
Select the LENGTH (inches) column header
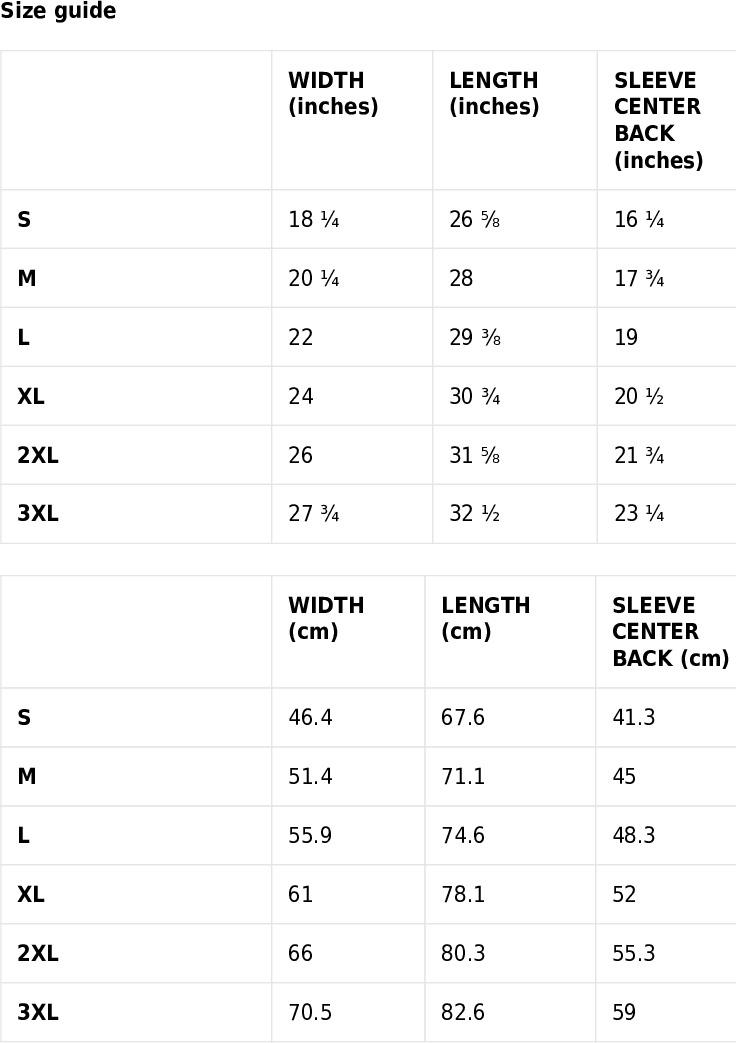click(494, 93)
